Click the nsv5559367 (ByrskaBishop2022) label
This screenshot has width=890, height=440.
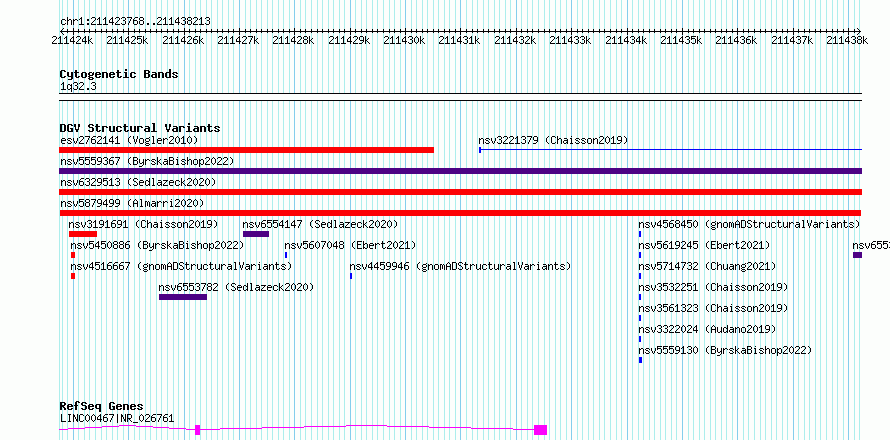tap(147, 161)
